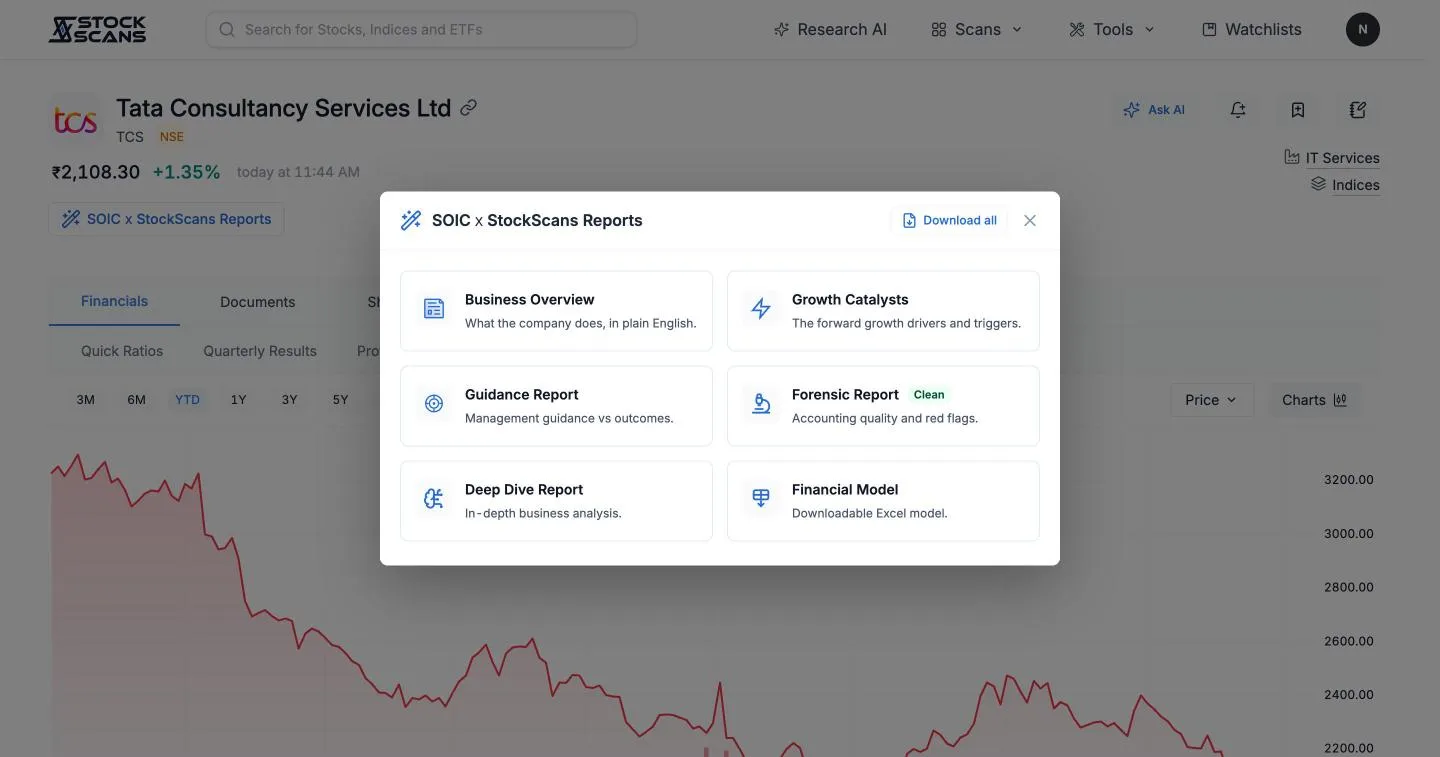Click the Charts button
Image resolution: width=1440 pixels, height=757 pixels.
tap(1314, 400)
